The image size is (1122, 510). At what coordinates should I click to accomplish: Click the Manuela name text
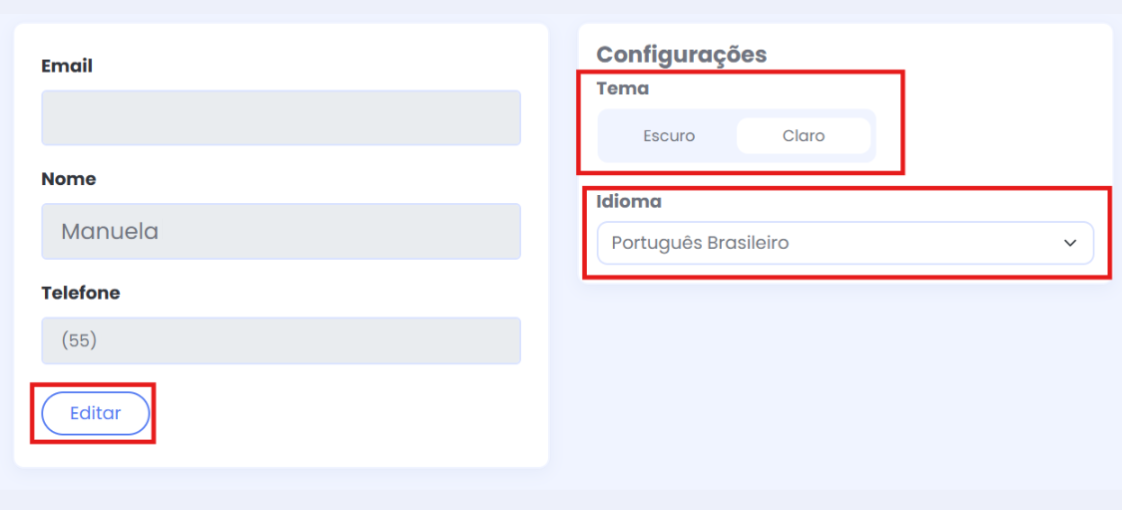click(110, 232)
